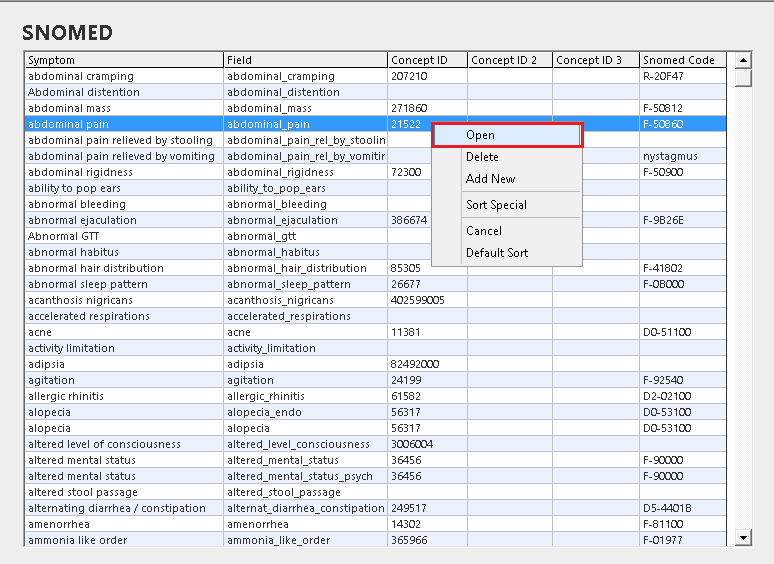
Task: Select acanthosis nigricans symptom
Action: (124, 300)
